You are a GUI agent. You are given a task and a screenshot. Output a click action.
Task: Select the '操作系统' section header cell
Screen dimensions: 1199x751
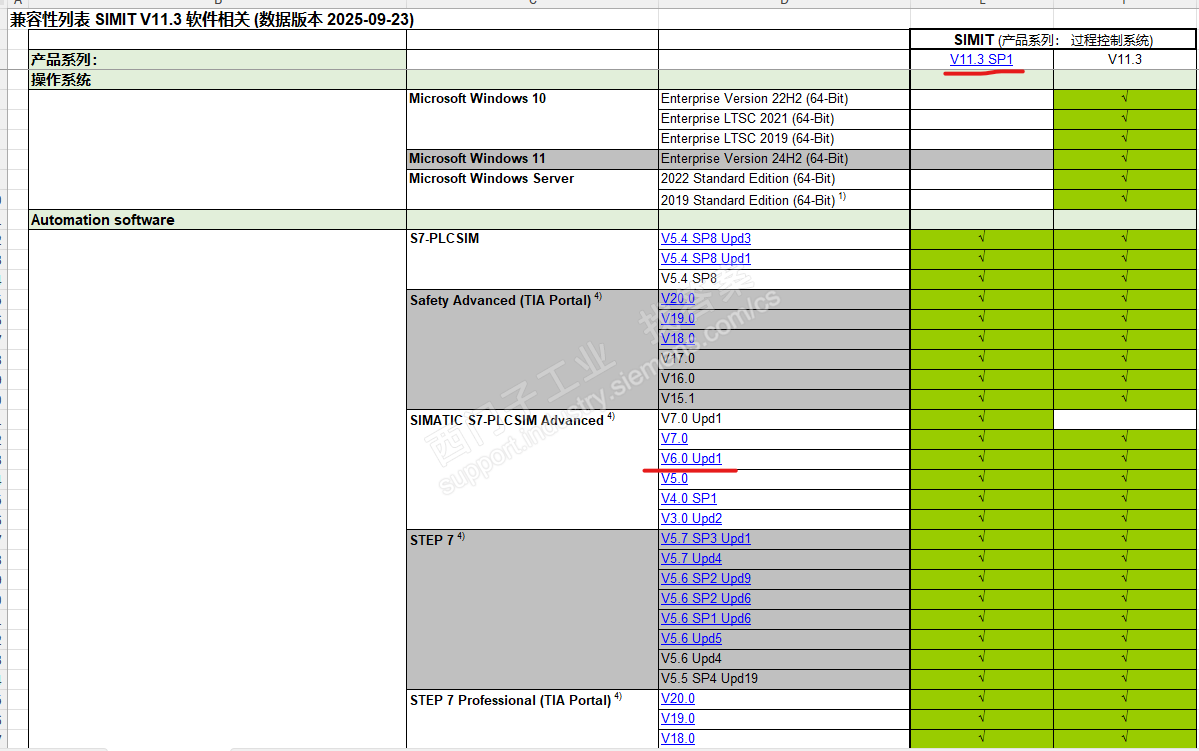pyautogui.click(x=217, y=80)
